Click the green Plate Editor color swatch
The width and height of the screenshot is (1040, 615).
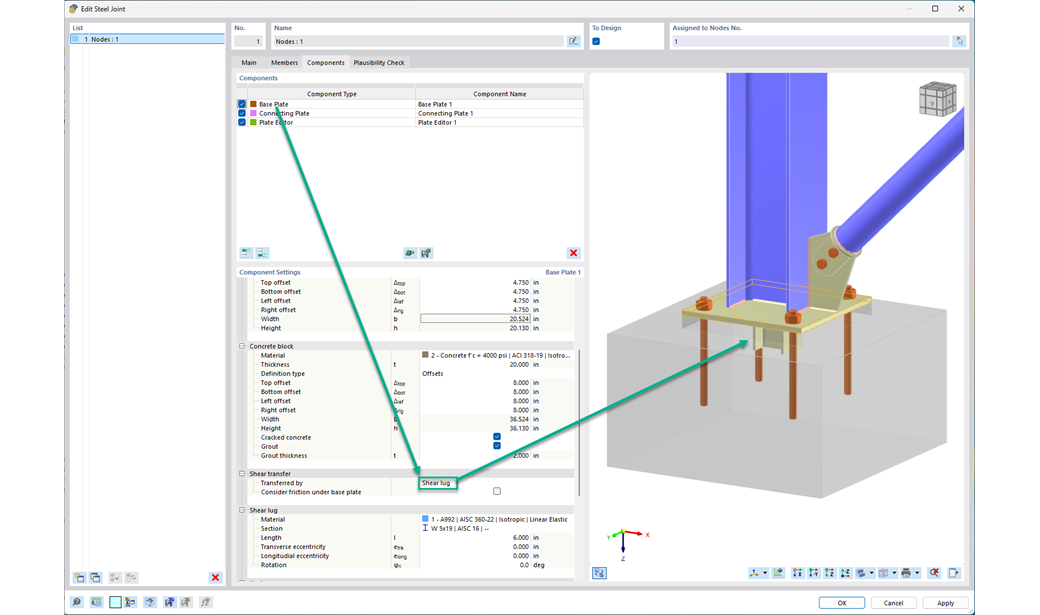tap(253, 123)
